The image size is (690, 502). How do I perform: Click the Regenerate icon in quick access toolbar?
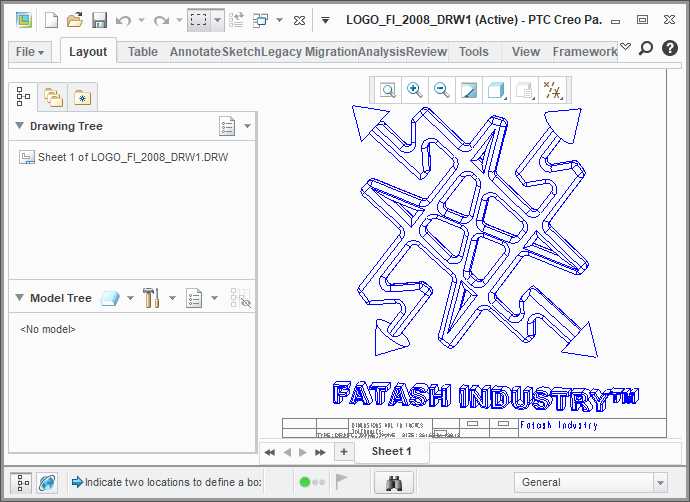237,20
